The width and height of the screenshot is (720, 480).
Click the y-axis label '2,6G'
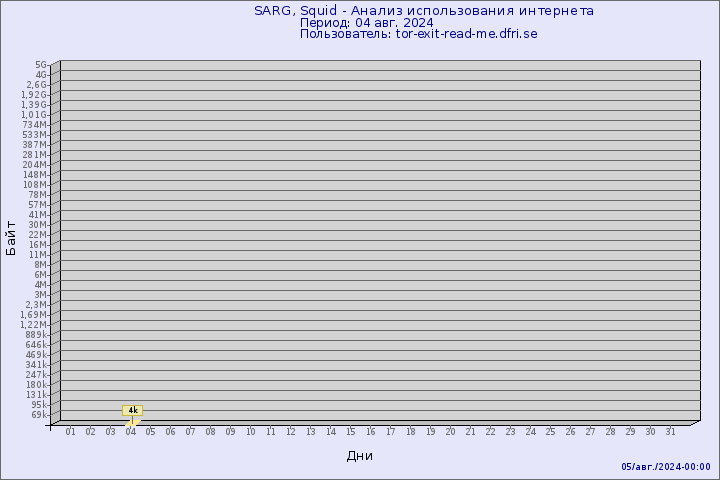pyautogui.click(x=37, y=85)
